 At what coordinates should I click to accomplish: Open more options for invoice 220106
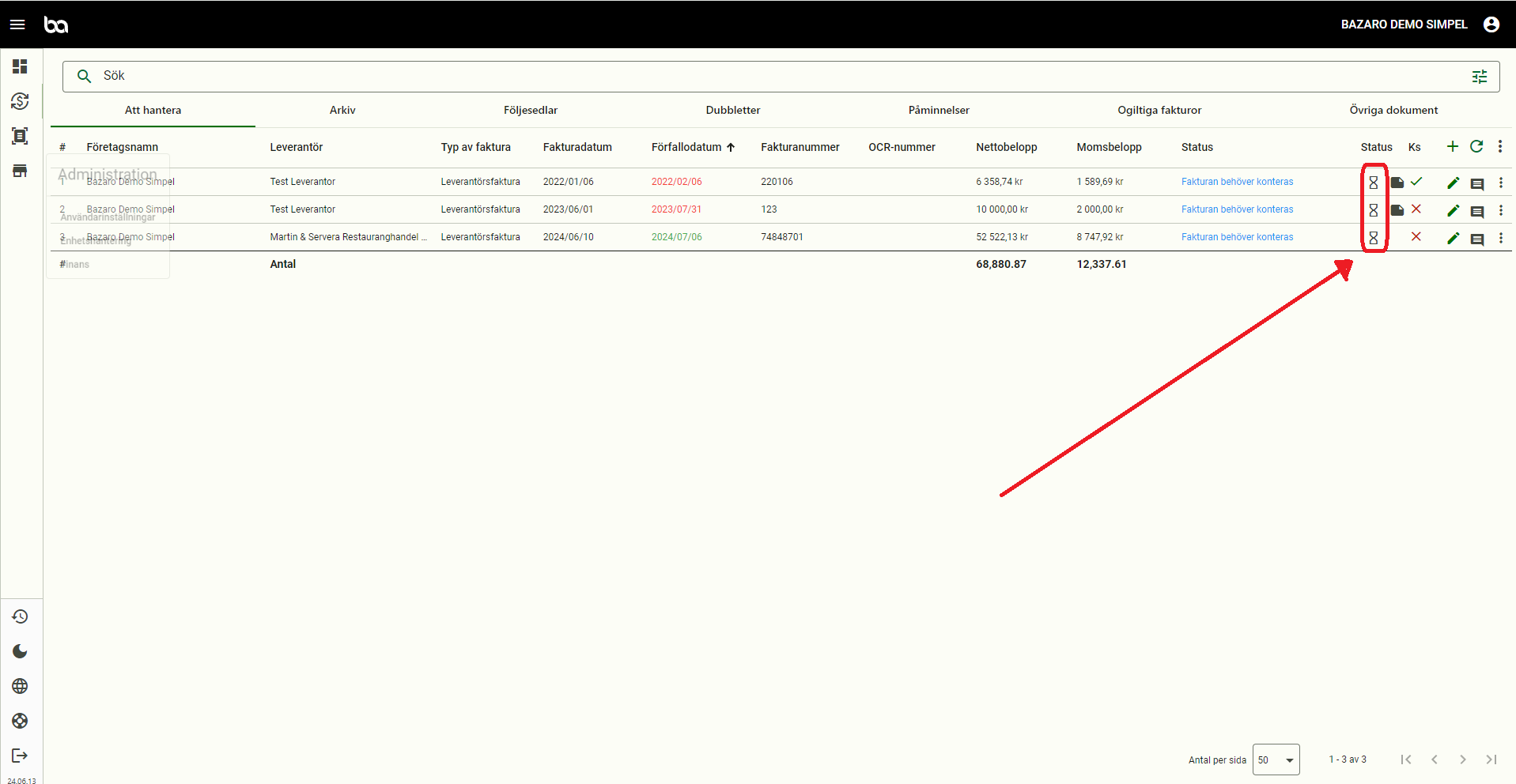1501,183
